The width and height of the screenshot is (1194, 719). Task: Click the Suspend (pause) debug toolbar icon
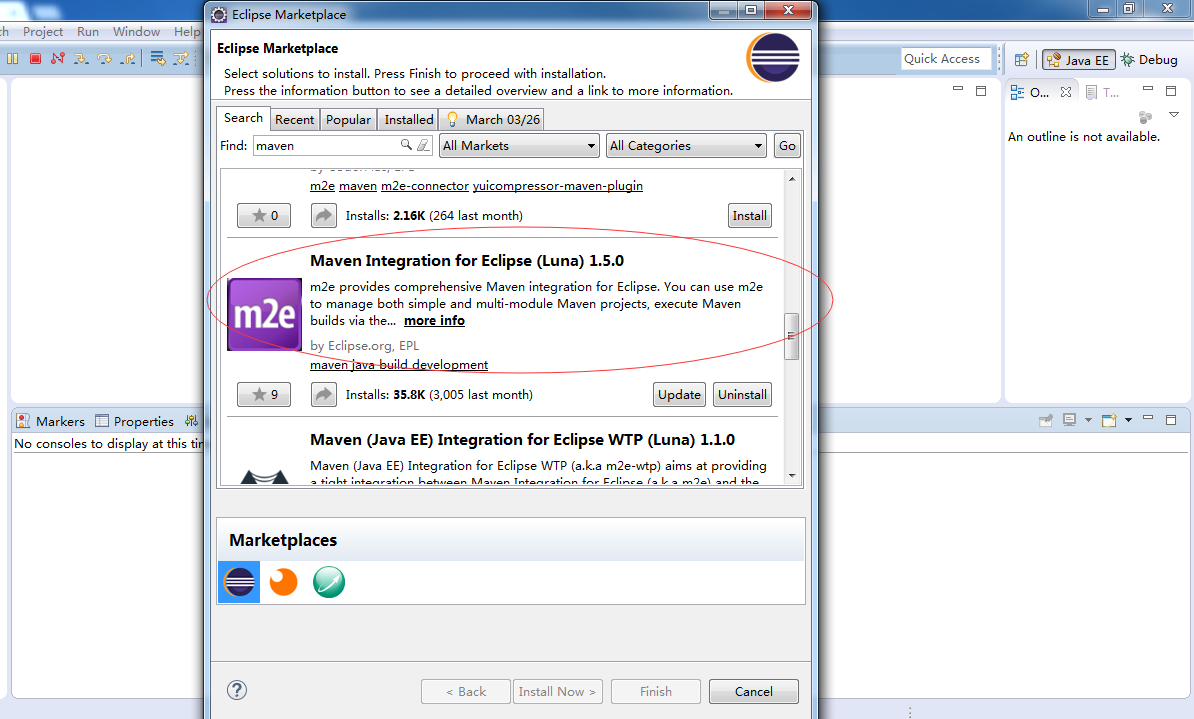pos(12,59)
